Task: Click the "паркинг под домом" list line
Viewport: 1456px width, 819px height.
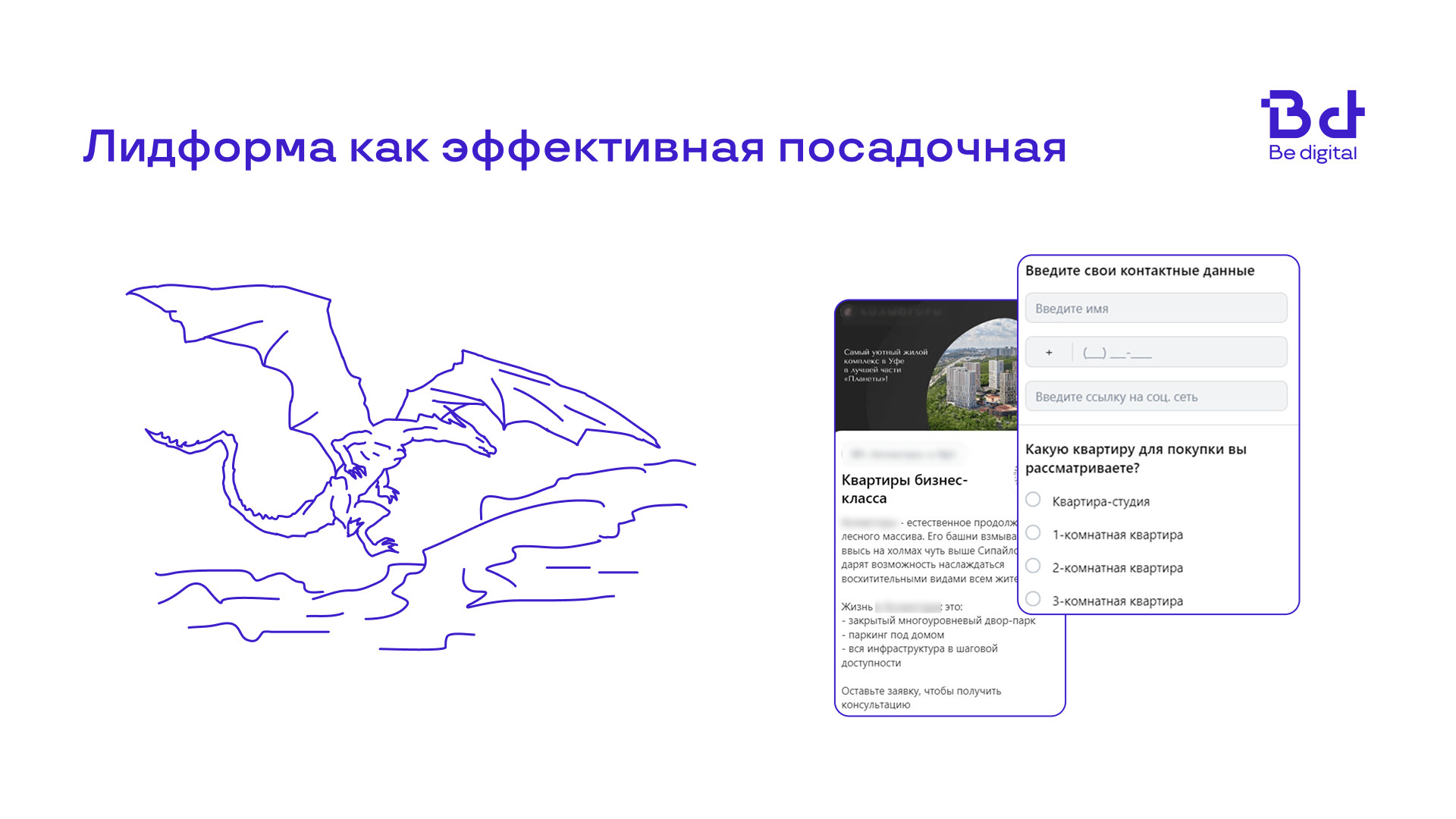Action: (x=895, y=635)
